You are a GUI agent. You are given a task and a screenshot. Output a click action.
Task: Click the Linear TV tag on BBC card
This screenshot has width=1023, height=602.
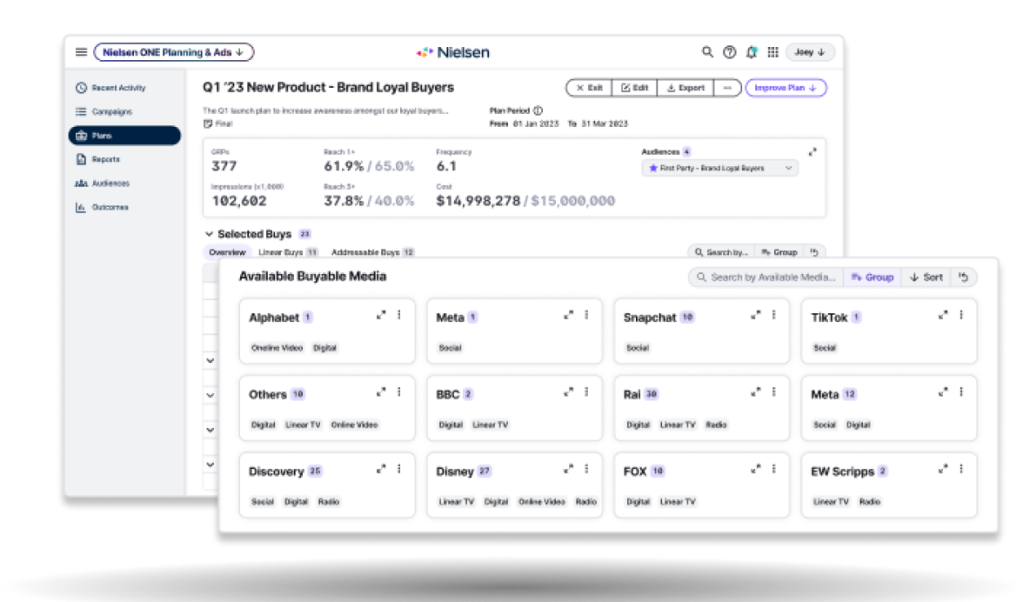click(490, 425)
